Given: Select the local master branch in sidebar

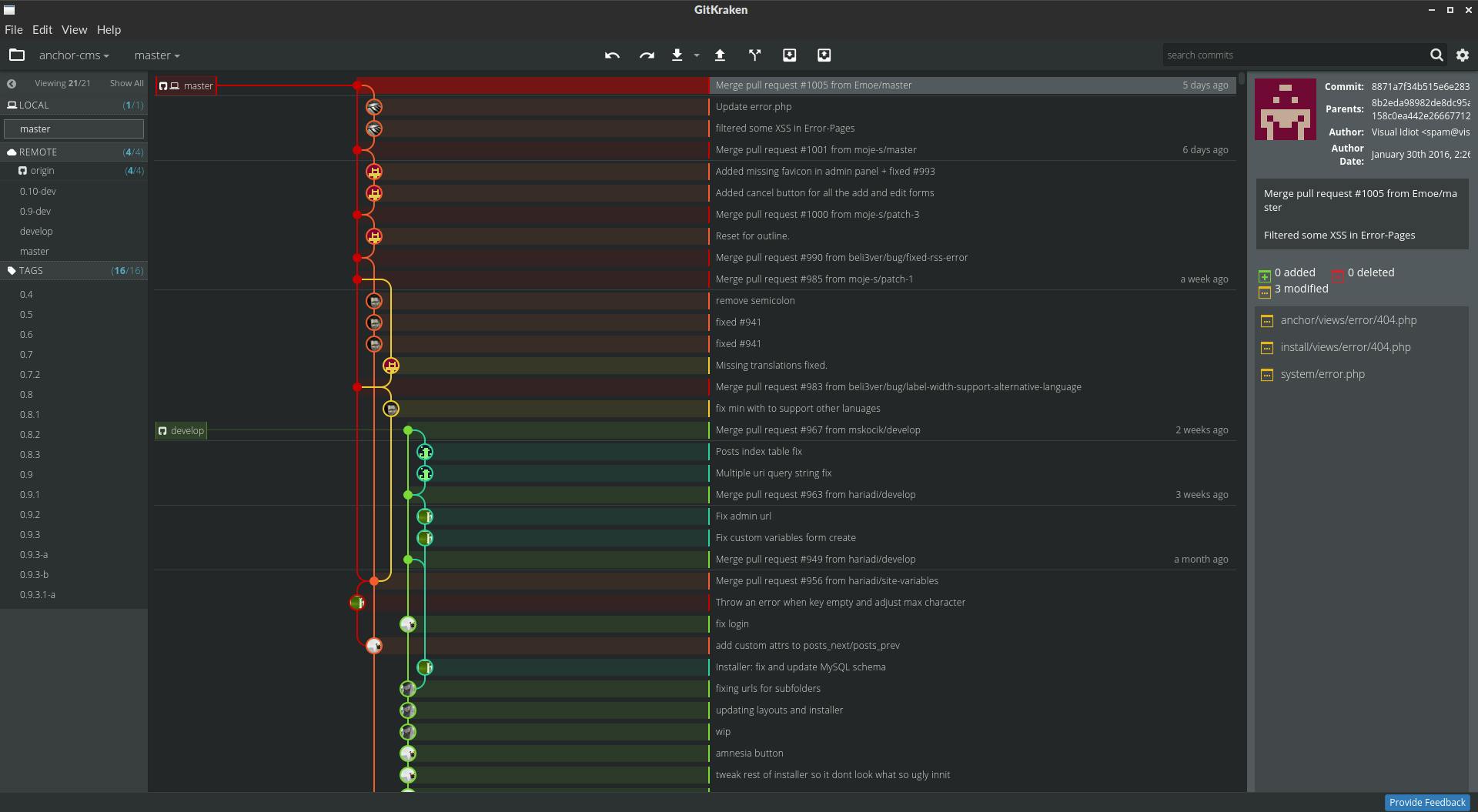Looking at the screenshot, I should click(74, 129).
